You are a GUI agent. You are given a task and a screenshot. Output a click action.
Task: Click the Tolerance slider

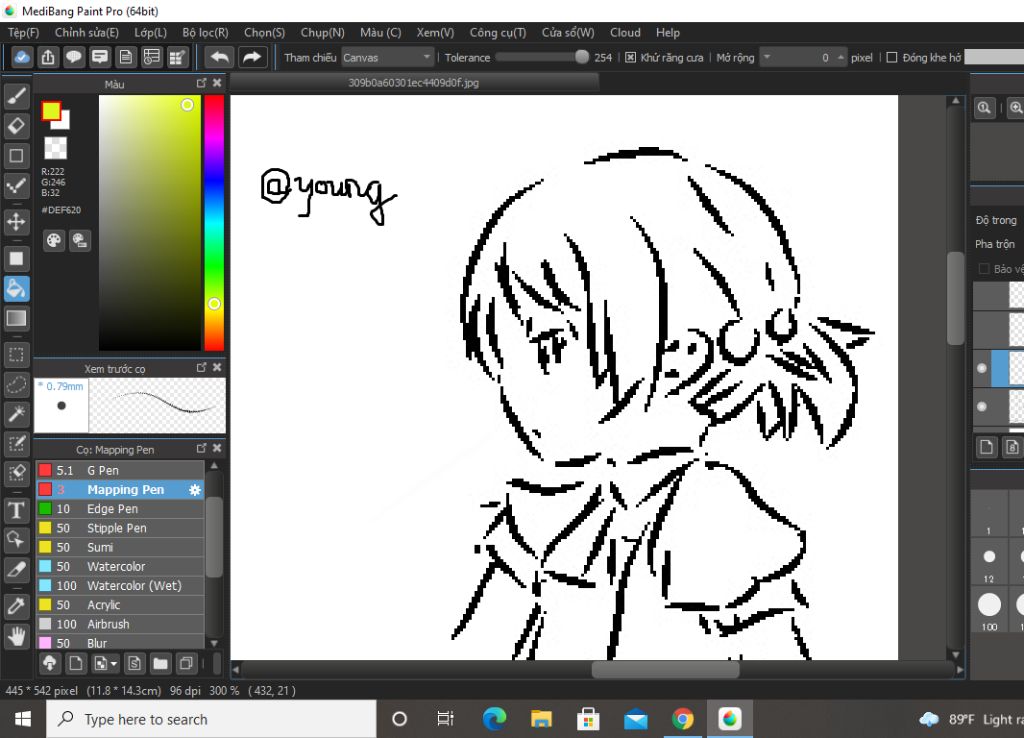tap(542, 57)
